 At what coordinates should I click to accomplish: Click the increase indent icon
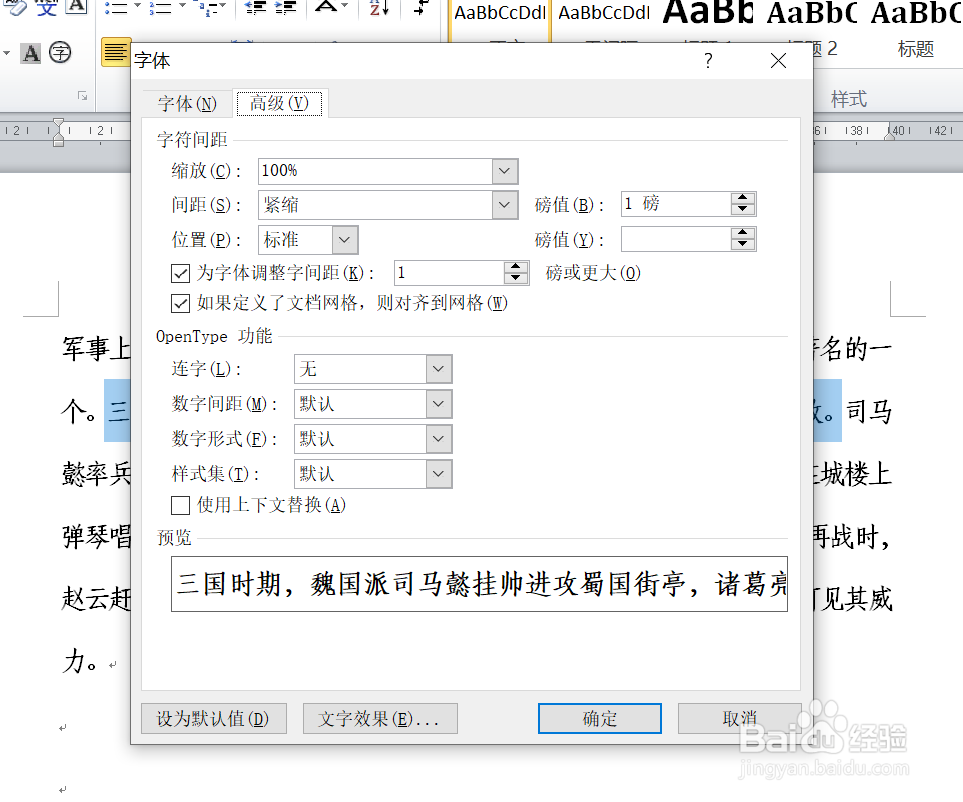(x=283, y=6)
